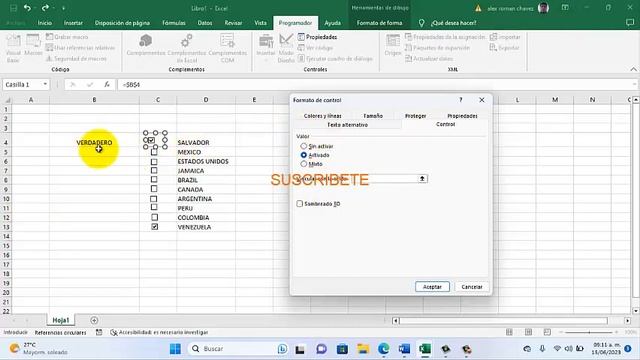640x360 pixels.
Task: Open Complementos COM icon
Action: pyautogui.click(x=227, y=48)
